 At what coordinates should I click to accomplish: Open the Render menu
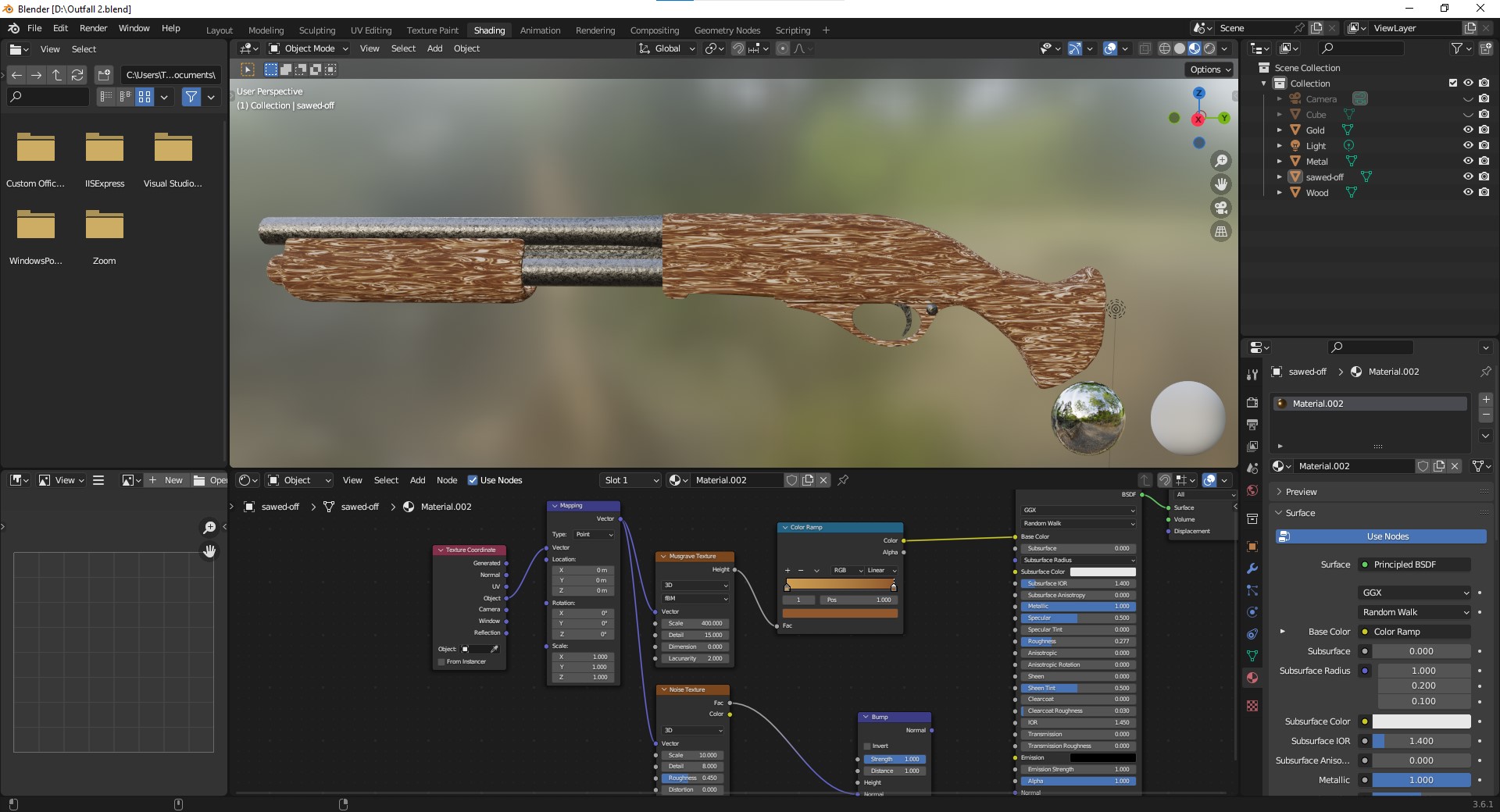click(93, 28)
